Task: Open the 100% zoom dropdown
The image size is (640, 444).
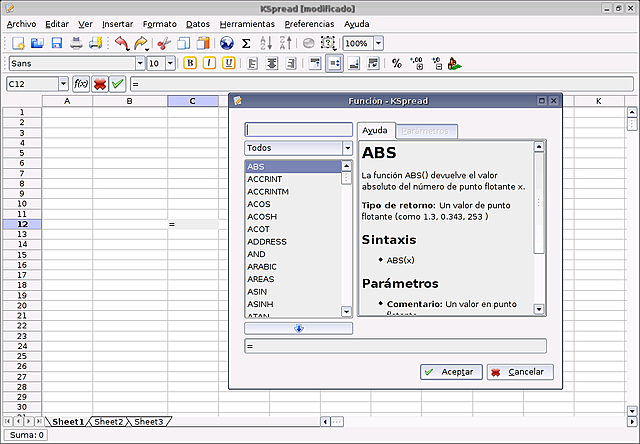Action: (x=378, y=43)
